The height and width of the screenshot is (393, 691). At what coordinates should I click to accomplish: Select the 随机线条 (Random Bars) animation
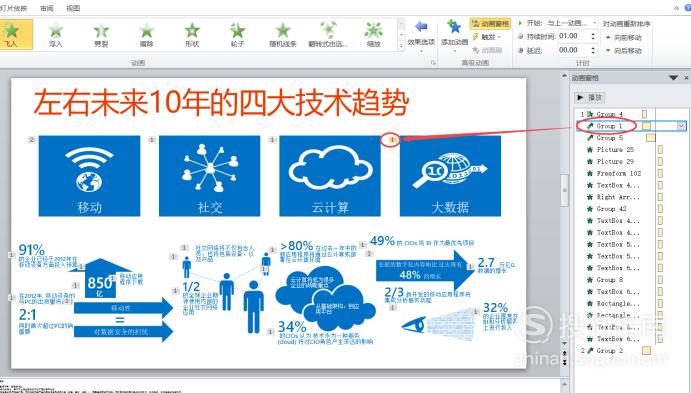click(283, 34)
